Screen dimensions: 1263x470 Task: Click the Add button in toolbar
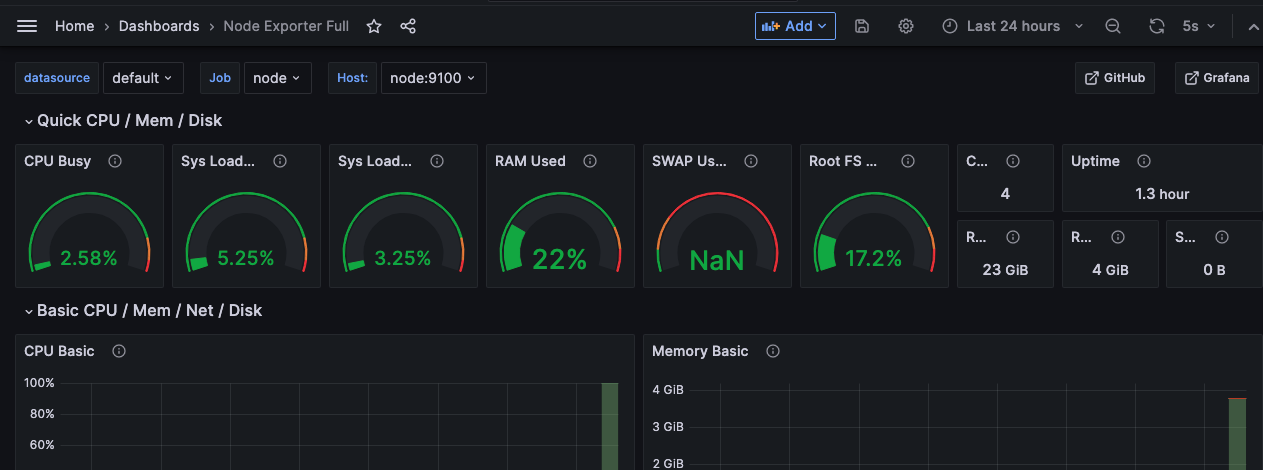coord(795,26)
